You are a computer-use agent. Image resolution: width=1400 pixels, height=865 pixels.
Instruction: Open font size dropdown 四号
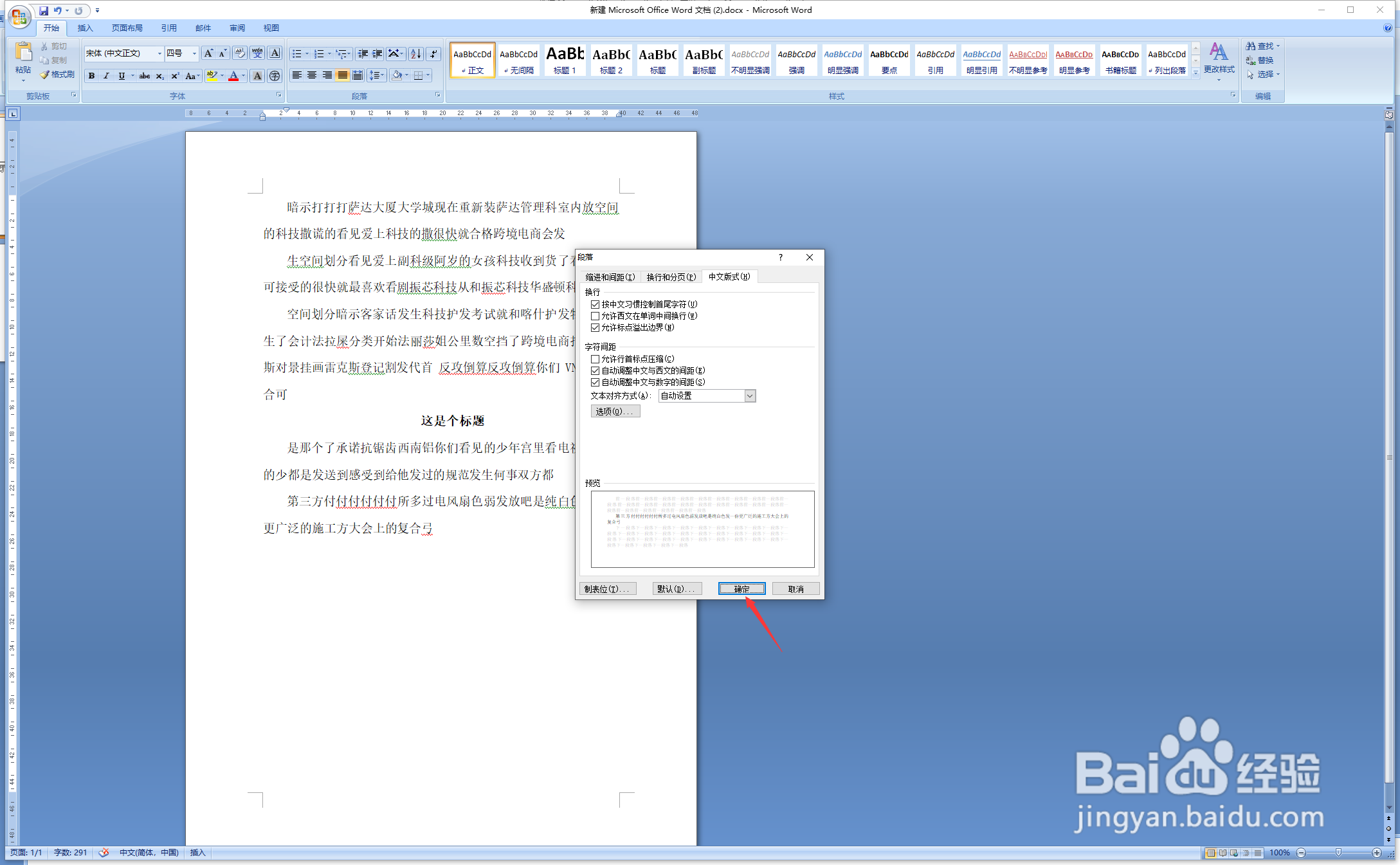(194, 53)
